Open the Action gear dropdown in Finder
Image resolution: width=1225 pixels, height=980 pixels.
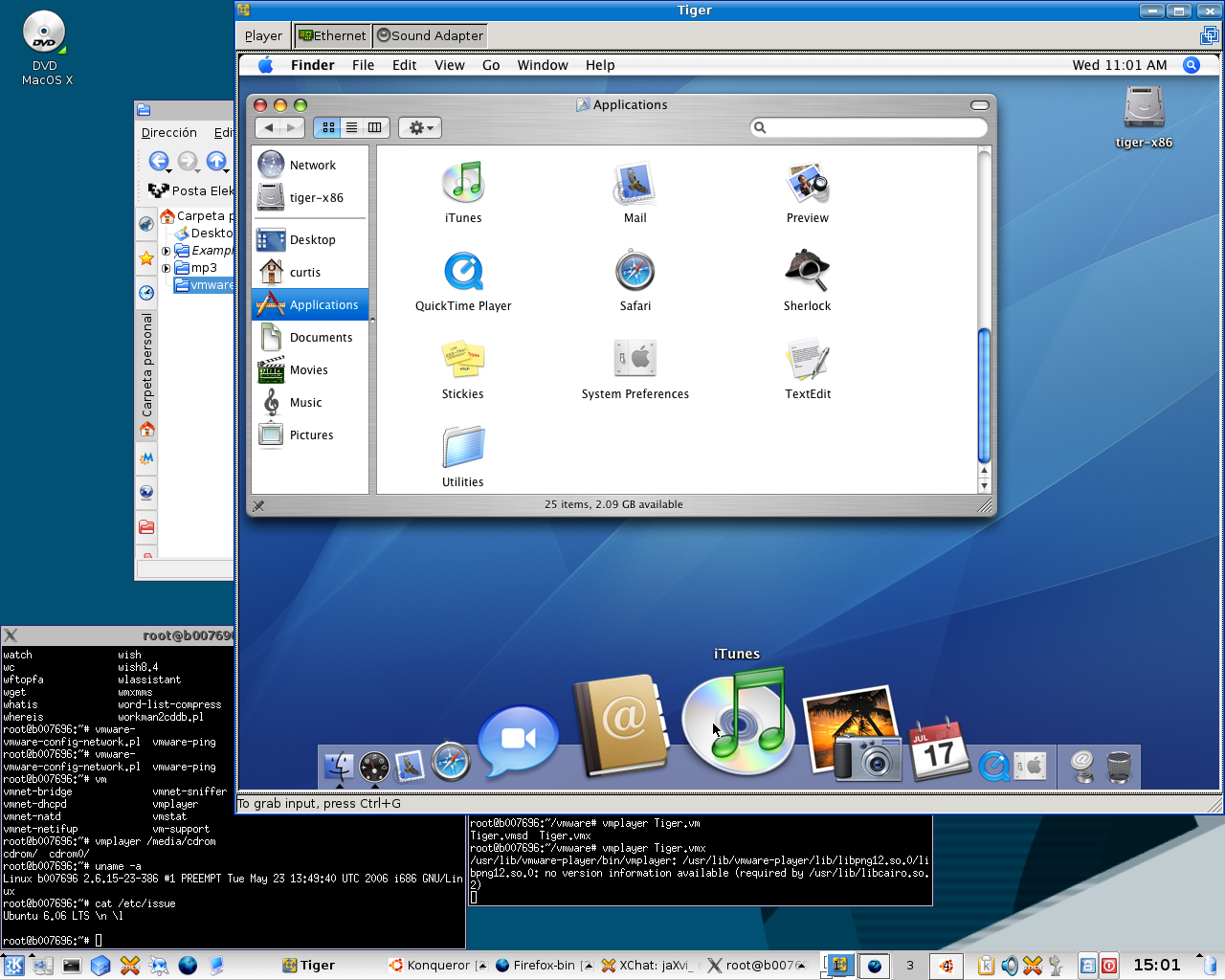point(419,127)
